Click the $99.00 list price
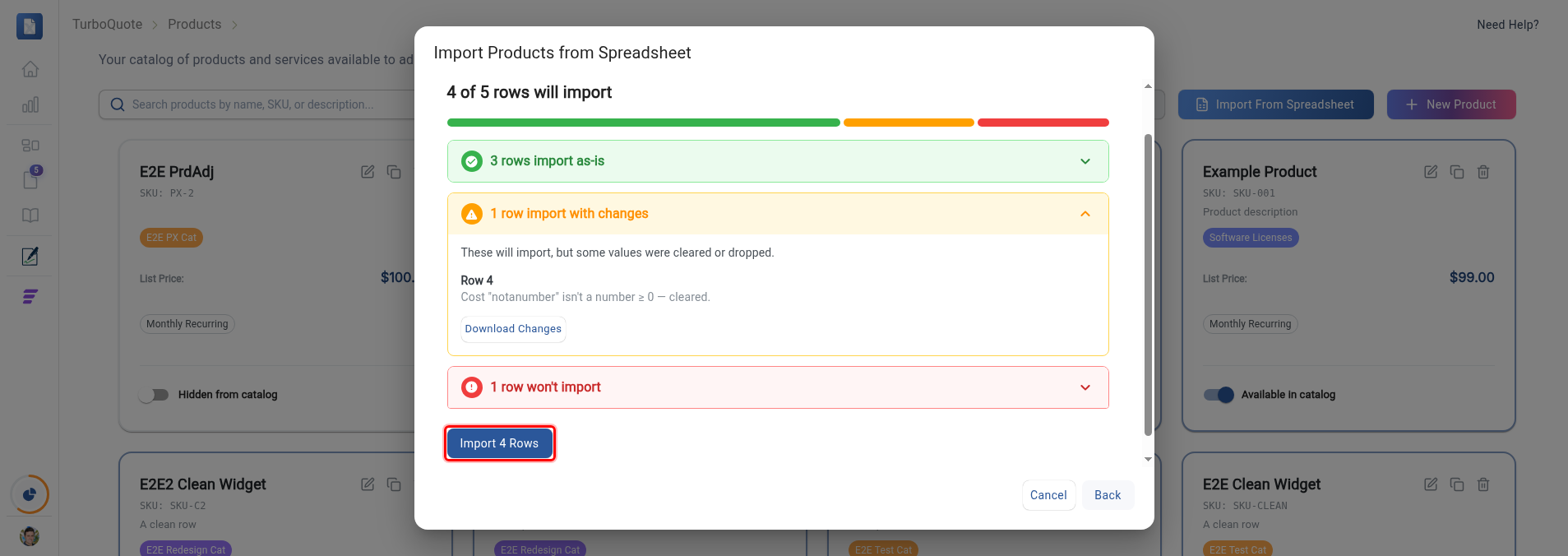This screenshot has height=556, width=1568. point(1472,278)
